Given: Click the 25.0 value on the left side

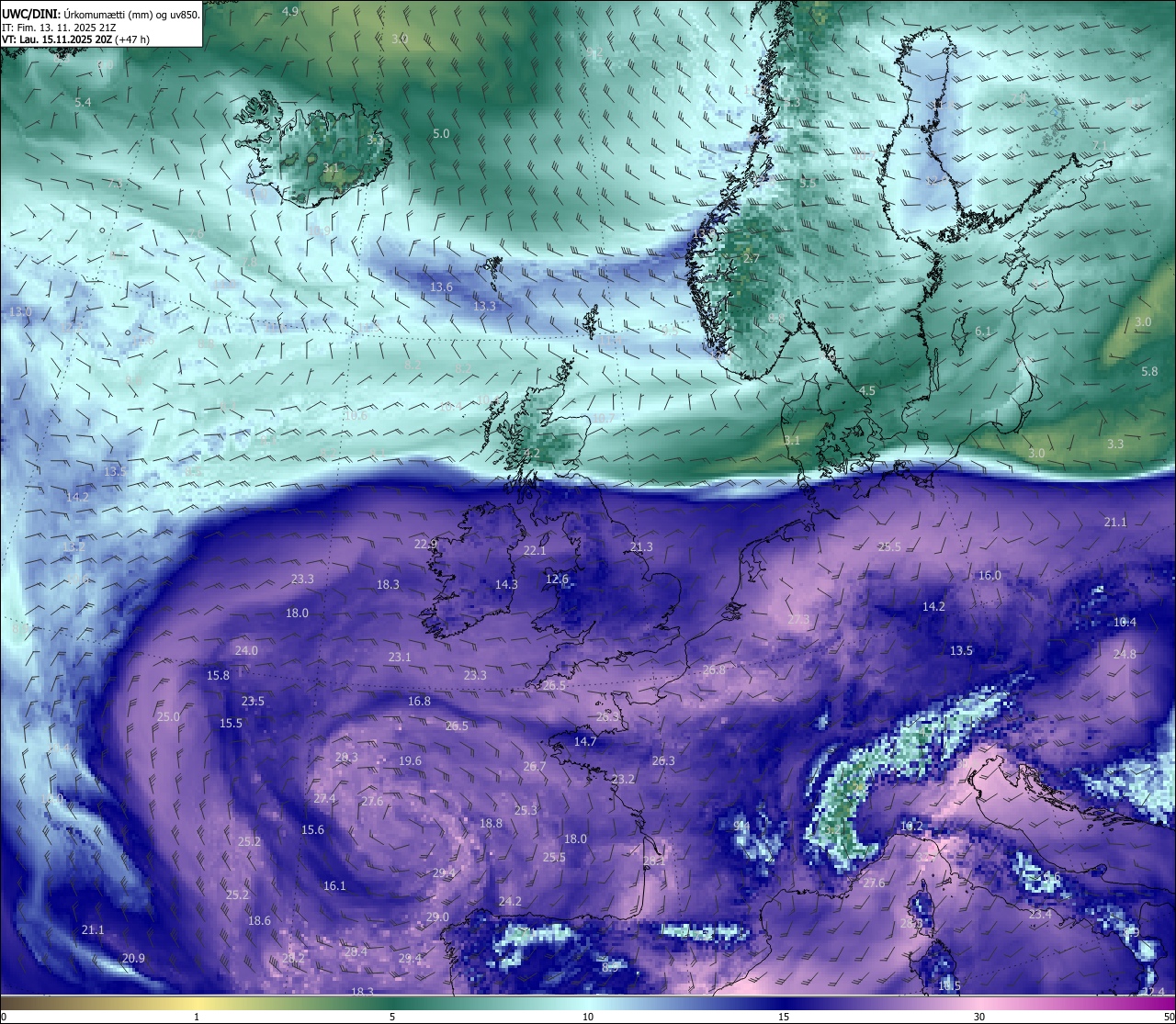Looking at the screenshot, I should click(x=168, y=716).
